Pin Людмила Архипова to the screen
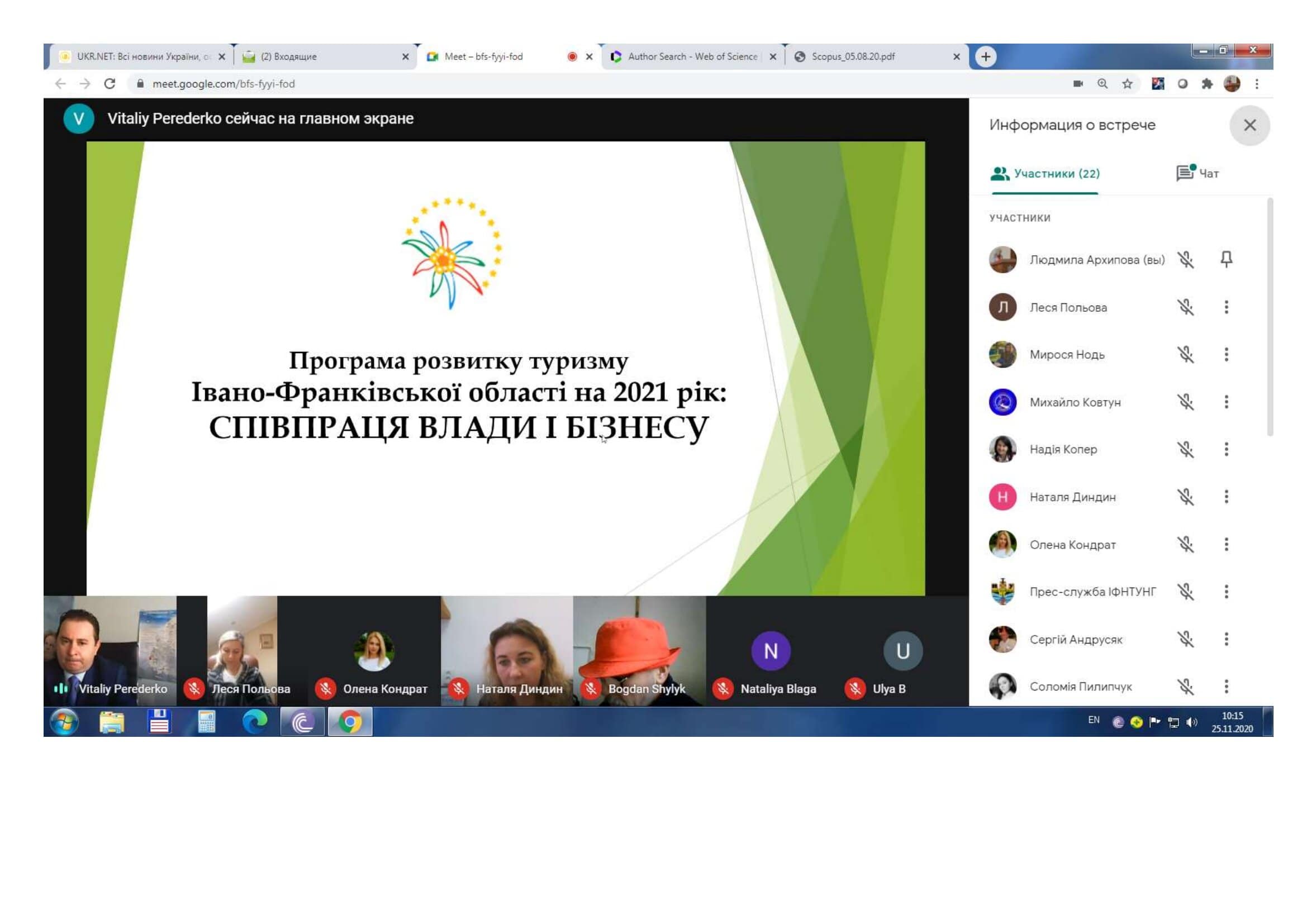 (x=1227, y=259)
